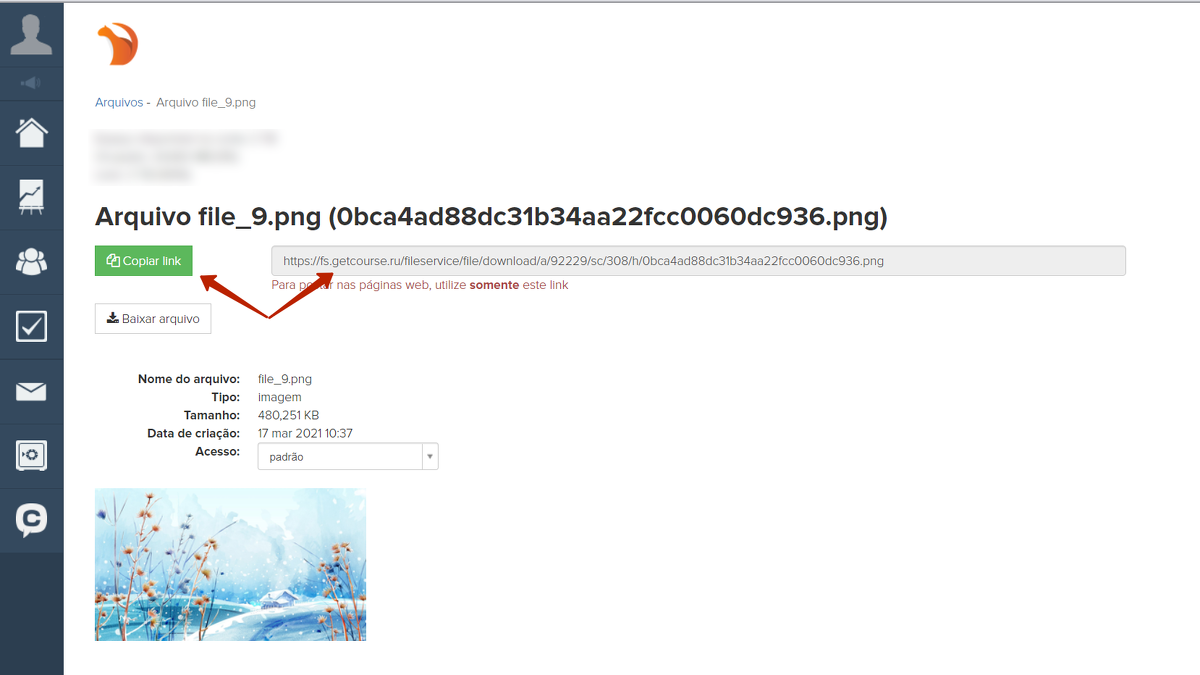Open the chart presentation sidebar icon
This screenshot has height=675, width=1200.
[31, 197]
